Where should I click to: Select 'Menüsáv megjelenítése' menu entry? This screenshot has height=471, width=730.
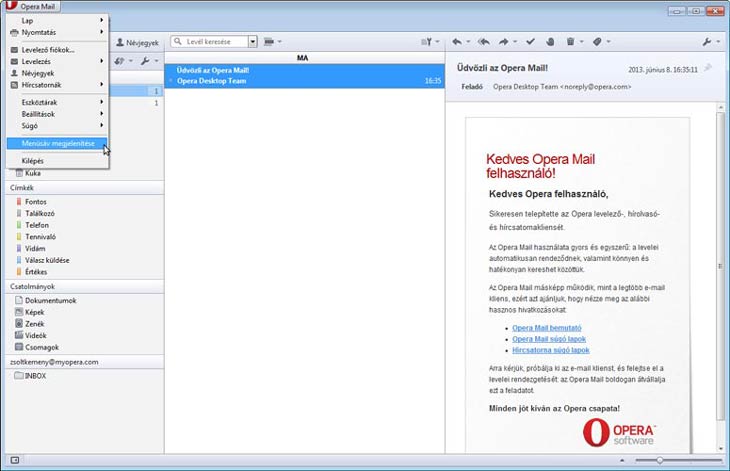pyautogui.click(x=58, y=143)
